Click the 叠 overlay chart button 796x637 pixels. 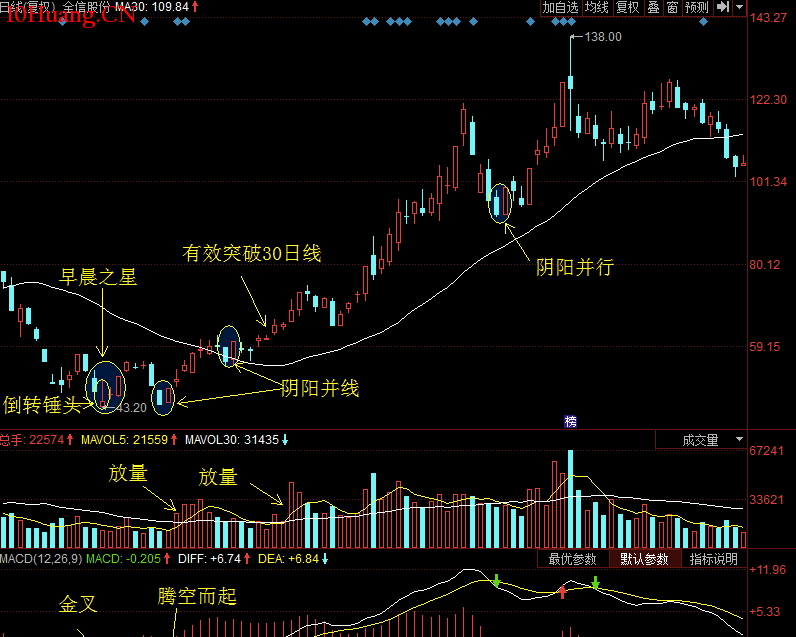(x=654, y=8)
